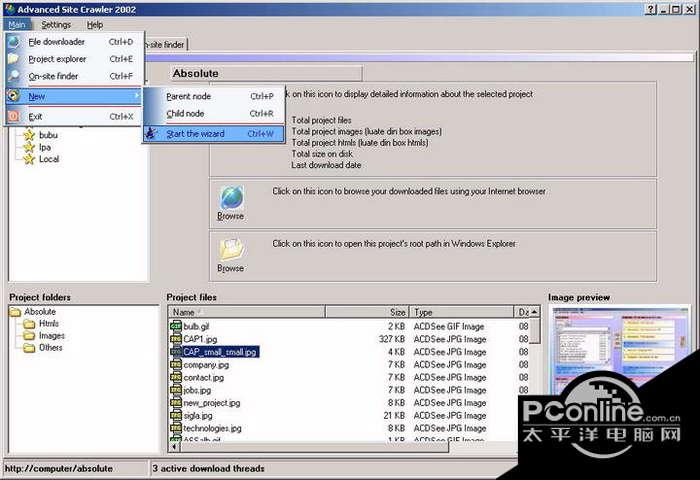
Task: Open the Help menu
Action: [95, 25]
